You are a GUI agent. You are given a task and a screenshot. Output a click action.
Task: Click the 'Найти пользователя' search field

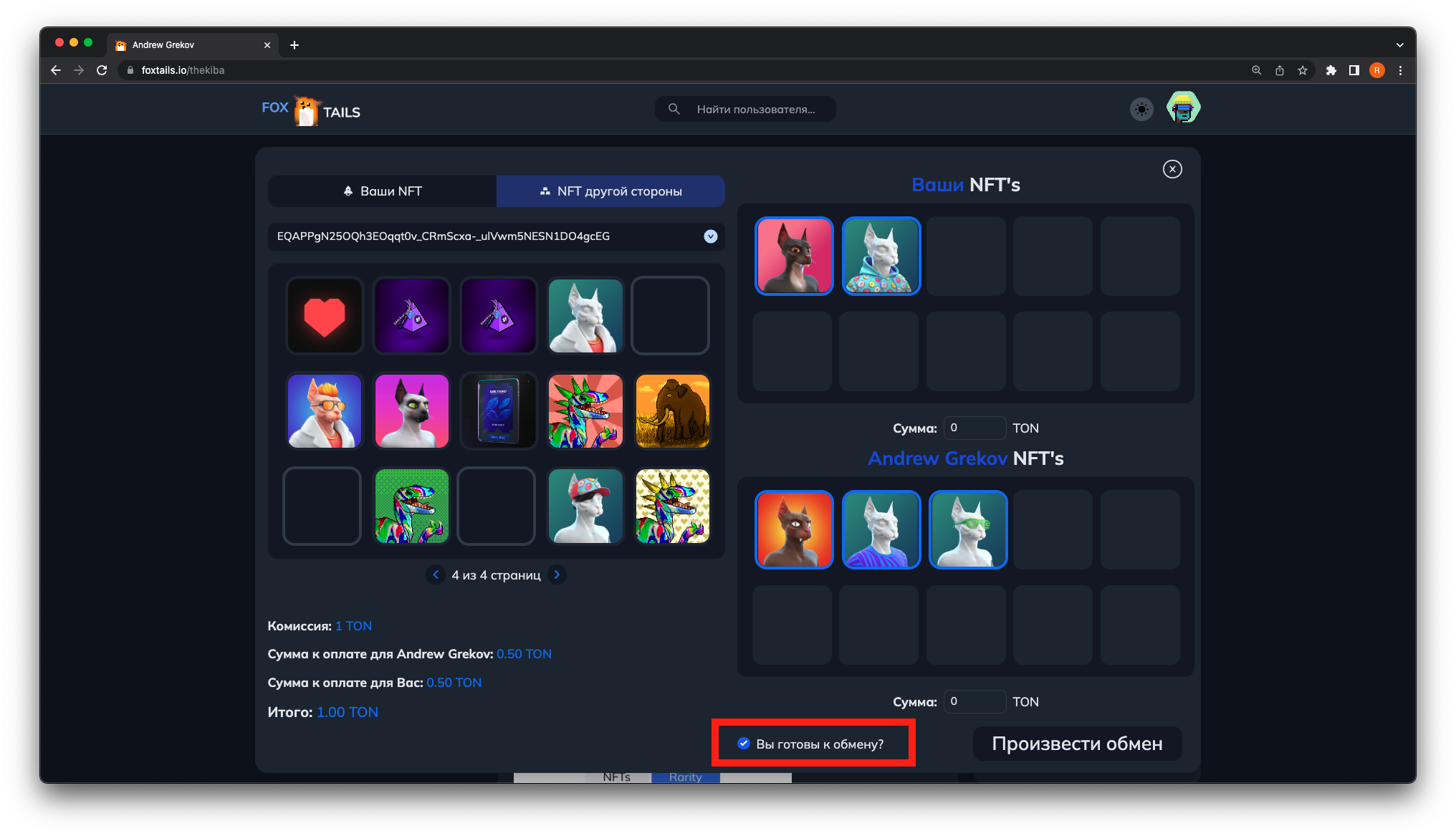coord(755,109)
